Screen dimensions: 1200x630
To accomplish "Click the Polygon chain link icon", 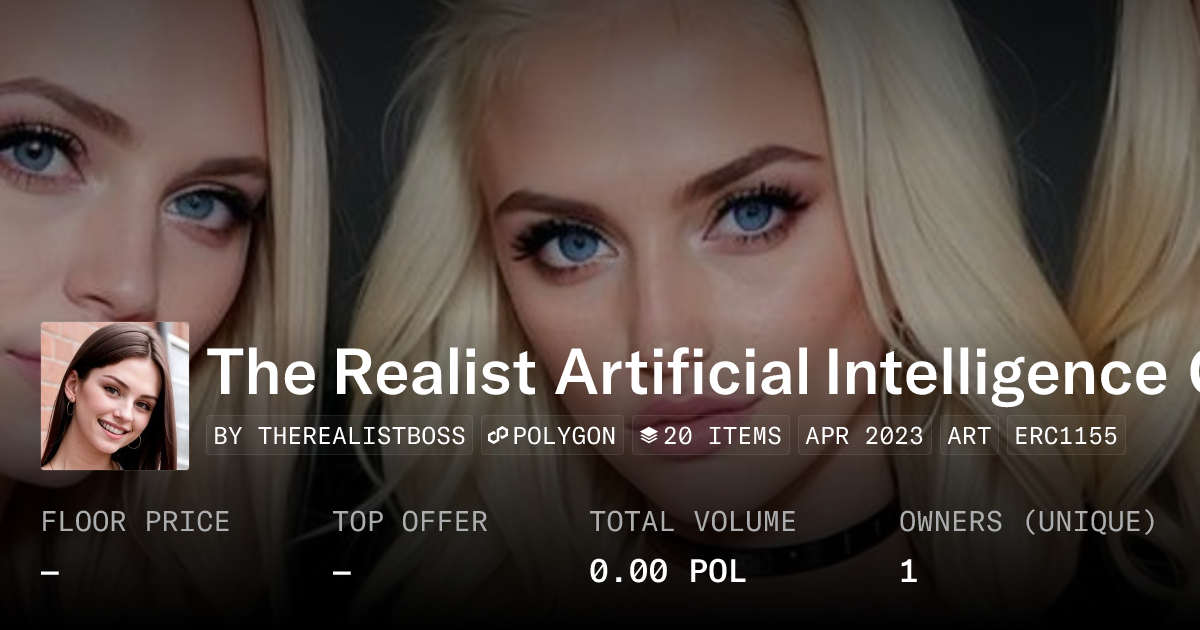I will coord(499,436).
